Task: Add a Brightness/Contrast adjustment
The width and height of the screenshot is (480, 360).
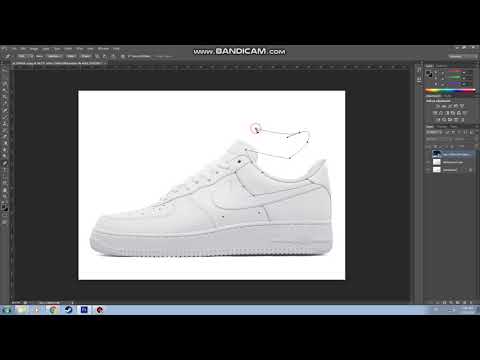Action: pos(437,106)
